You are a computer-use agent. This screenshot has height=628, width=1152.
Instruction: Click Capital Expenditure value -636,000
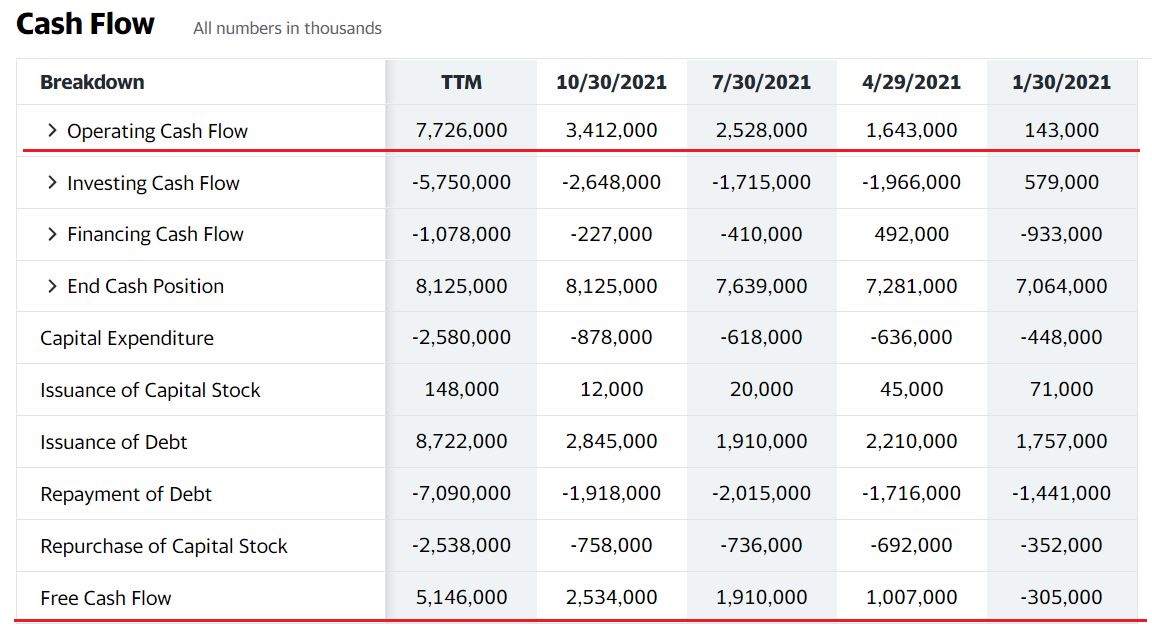click(x=911, y=338)
